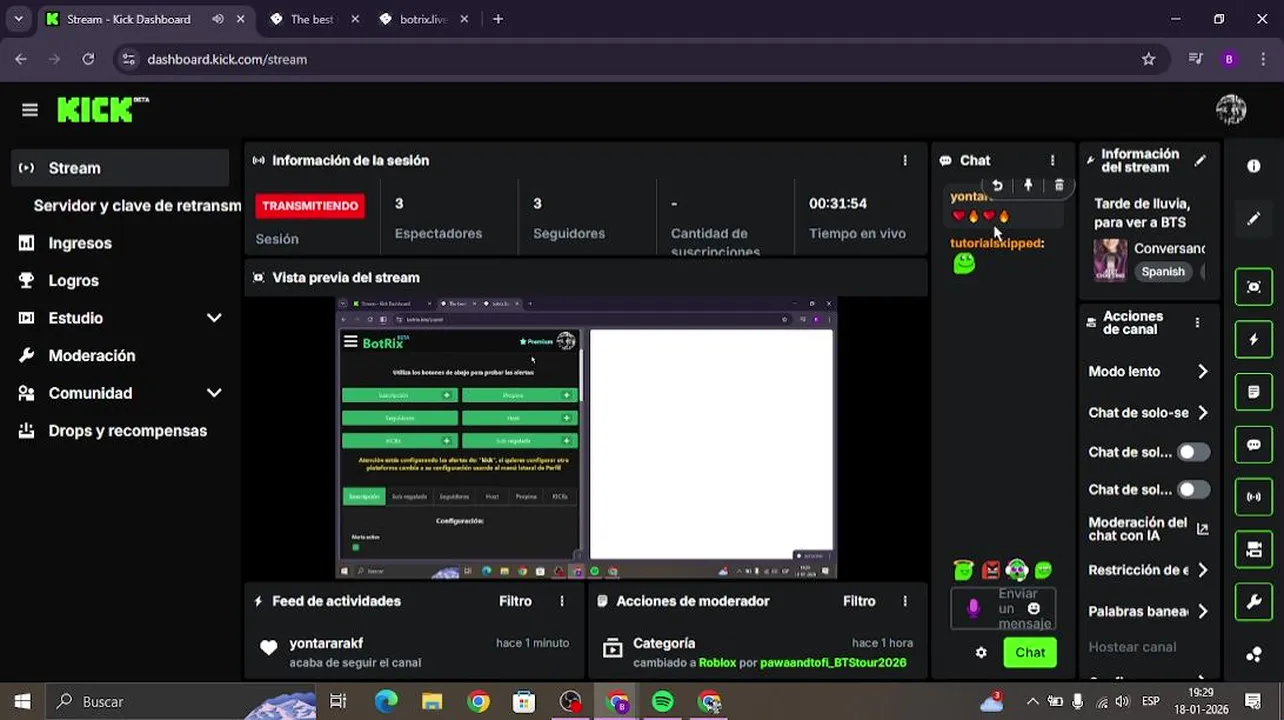
Task: Open Chat de solo-se chevron
Action: (x=1202, y=412)
